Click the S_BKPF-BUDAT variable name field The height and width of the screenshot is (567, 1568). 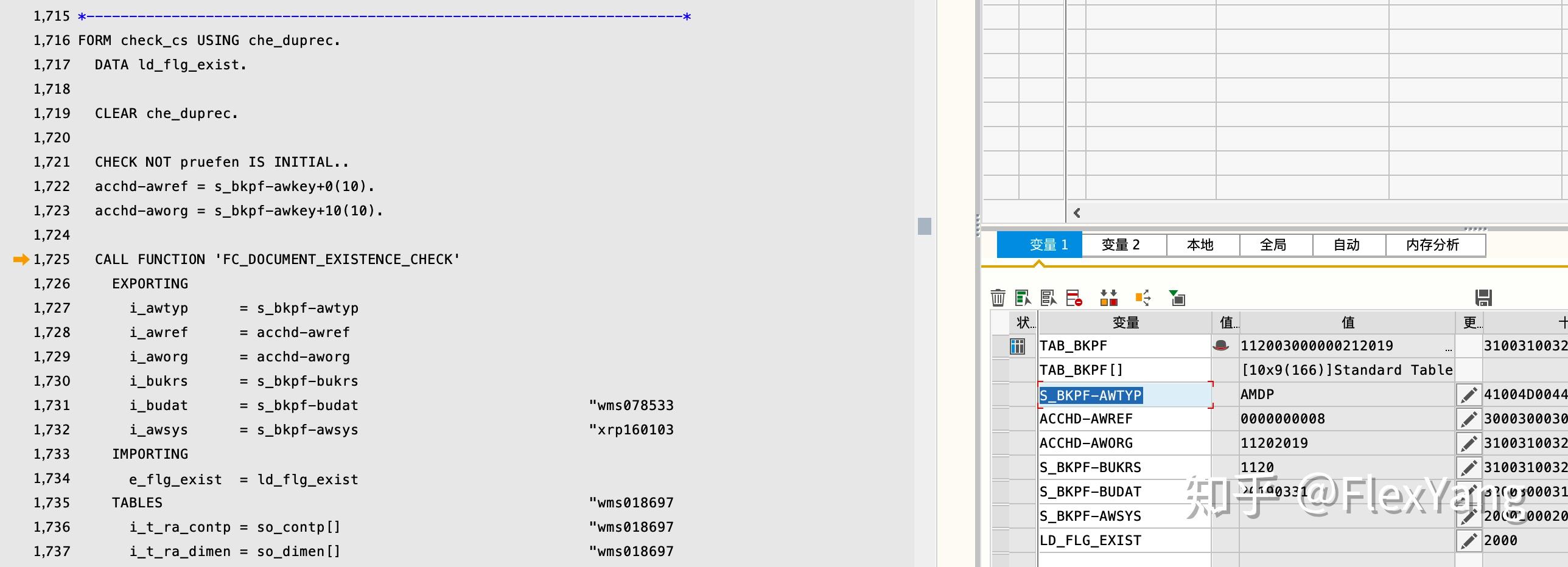coord(1125,492)
